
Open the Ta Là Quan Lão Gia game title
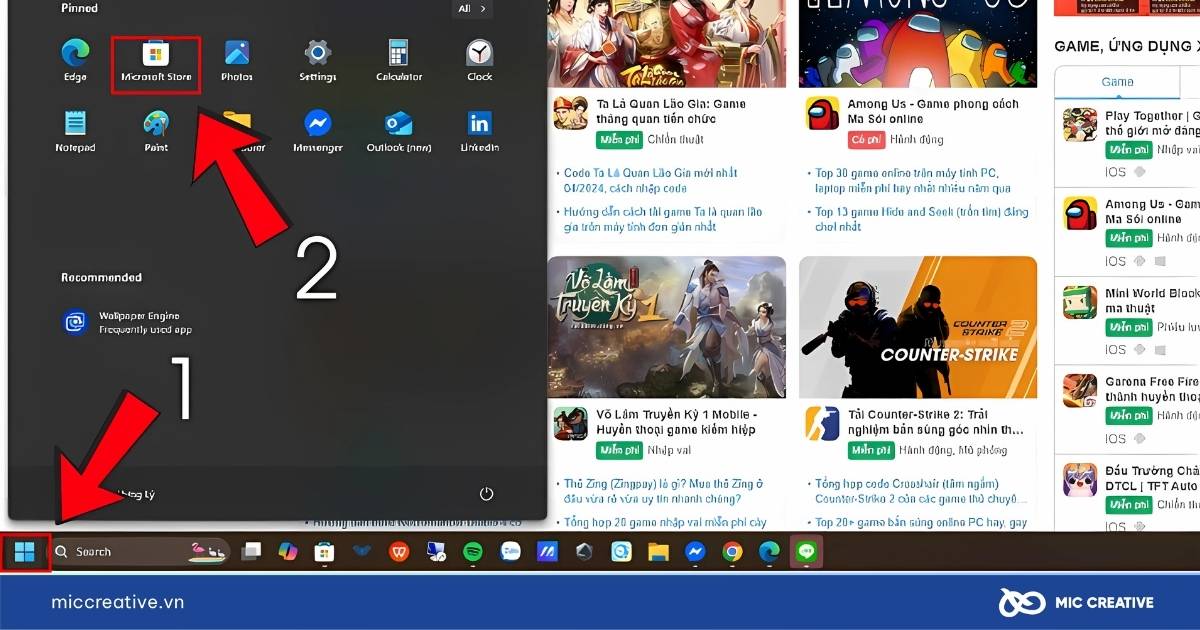click(670, 111)
